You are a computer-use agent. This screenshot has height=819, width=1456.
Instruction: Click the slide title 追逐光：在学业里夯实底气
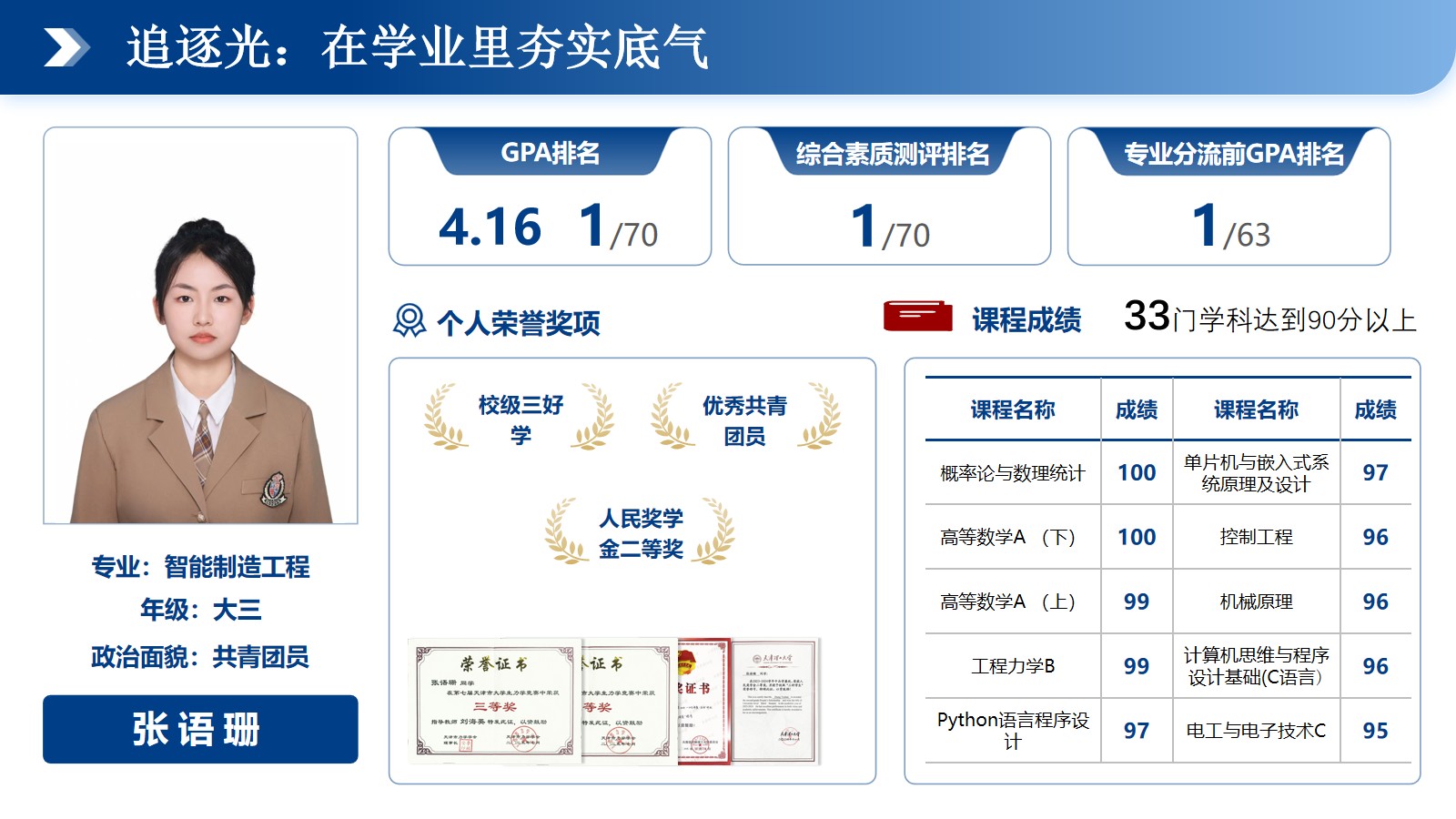point(417,48)
